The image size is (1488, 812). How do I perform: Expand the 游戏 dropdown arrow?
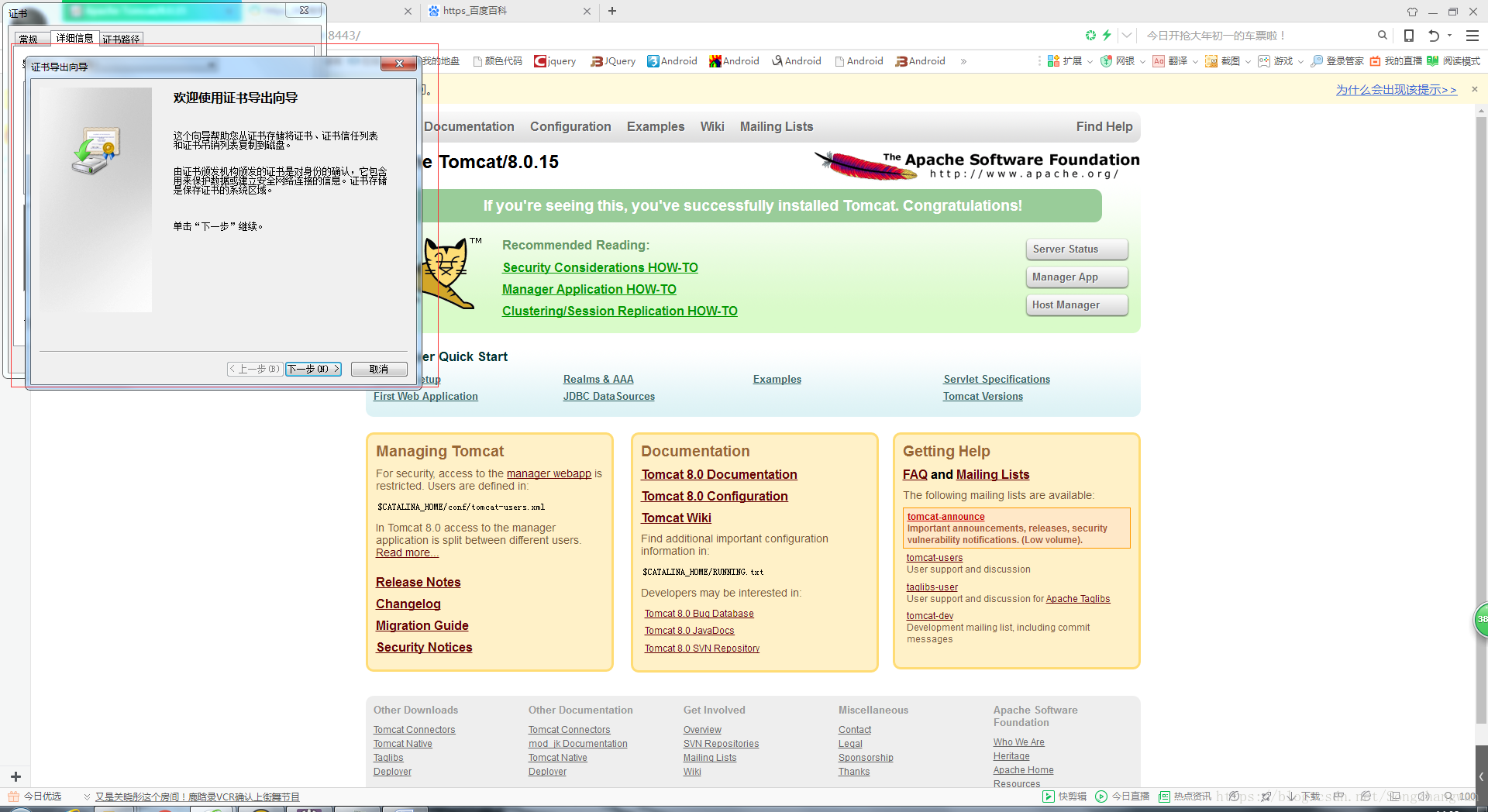(x=1300, y=62)
